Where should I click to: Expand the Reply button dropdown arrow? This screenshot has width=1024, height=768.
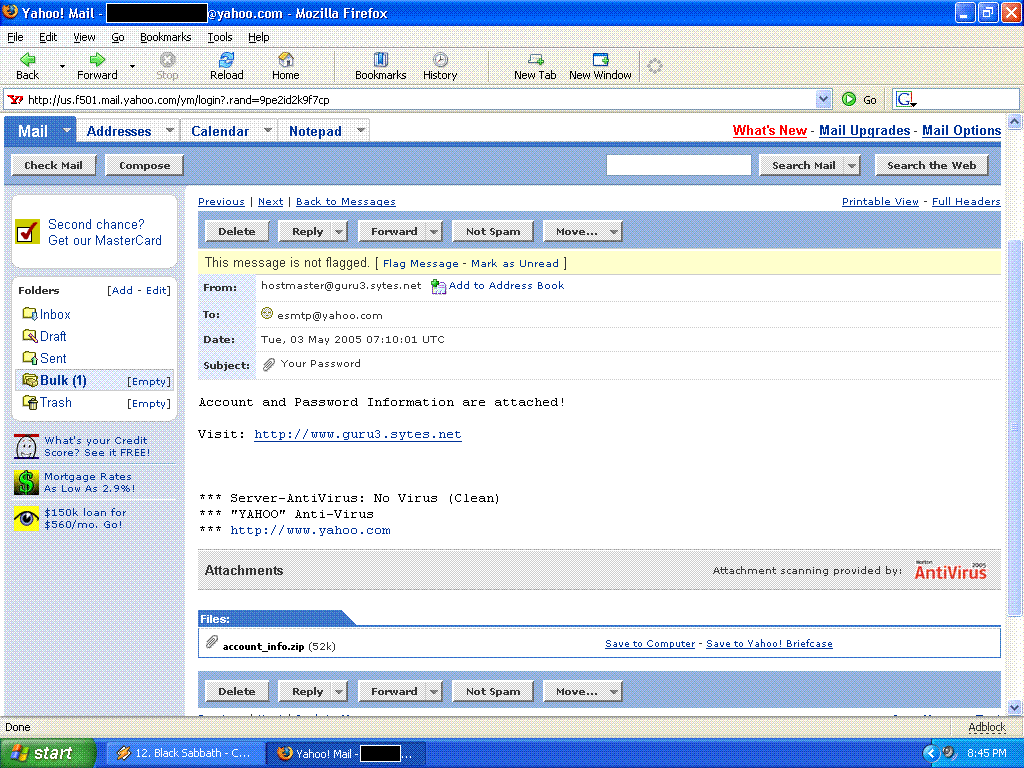pyautogui.click(x=340, y=231)
